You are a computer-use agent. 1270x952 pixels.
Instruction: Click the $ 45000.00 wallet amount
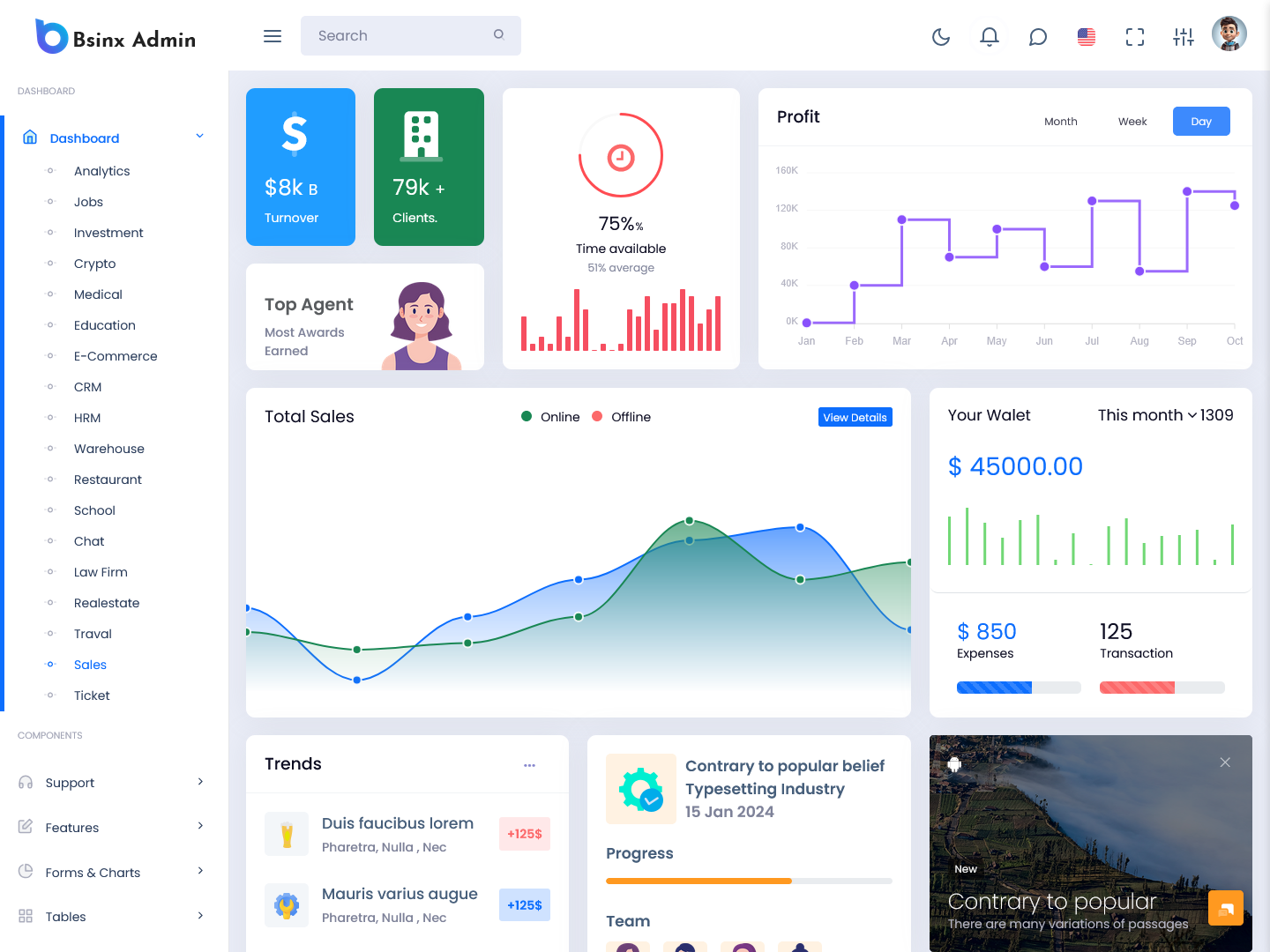[x=1015, y=466]
